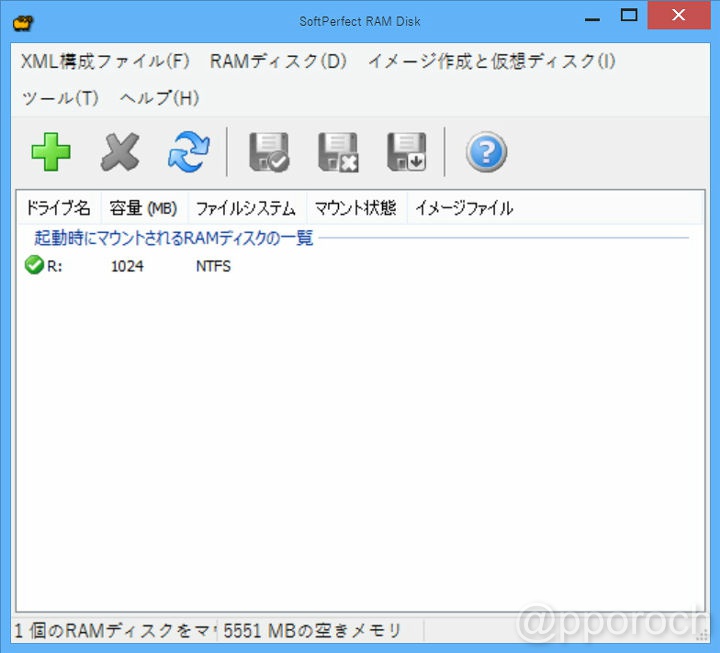Click the 5551 MBの空きメモリ status text
This screenshot has height=653, width=720.
[x=312, y=631]
